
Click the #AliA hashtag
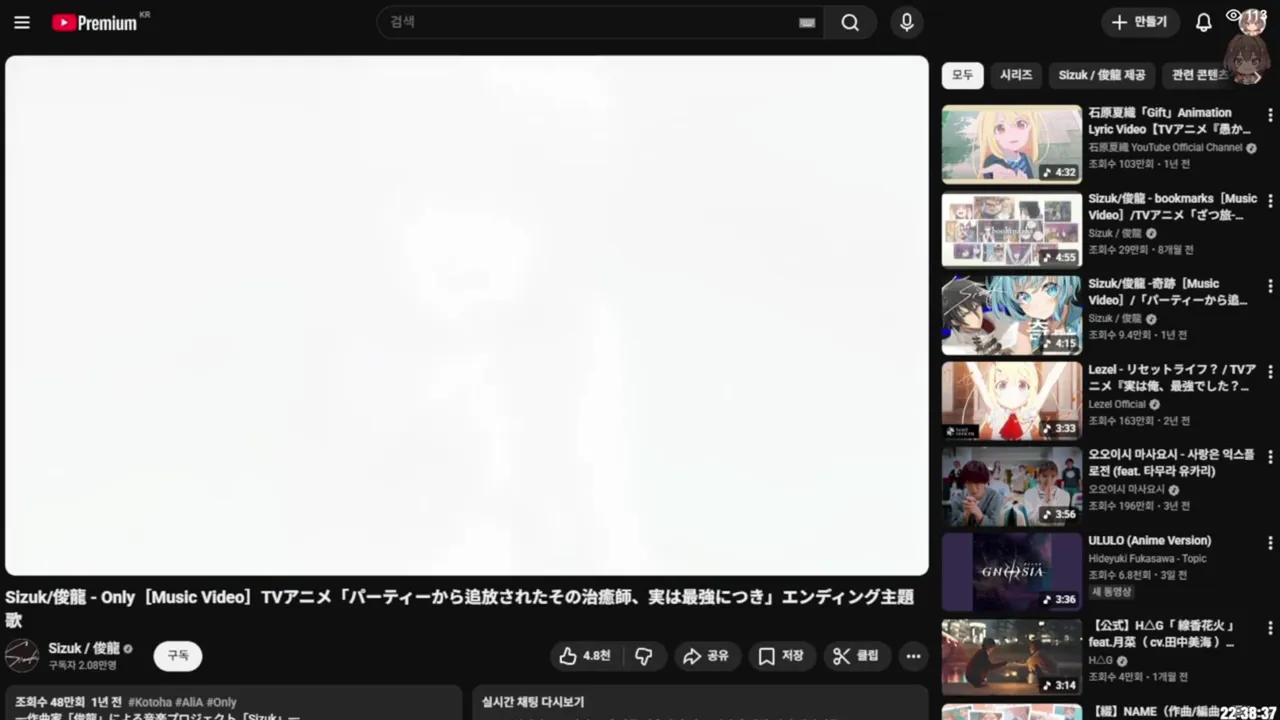pos(189,703)
